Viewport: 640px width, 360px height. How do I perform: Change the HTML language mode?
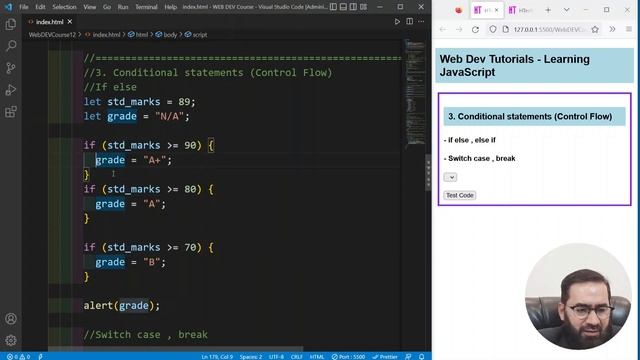[x=317, y=357]
